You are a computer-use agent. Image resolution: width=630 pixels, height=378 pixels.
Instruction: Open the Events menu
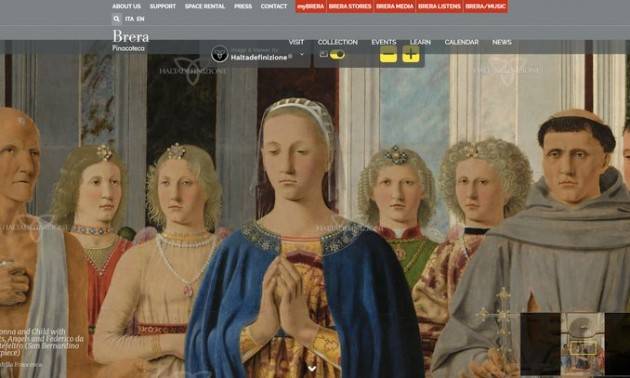(384, 42)
